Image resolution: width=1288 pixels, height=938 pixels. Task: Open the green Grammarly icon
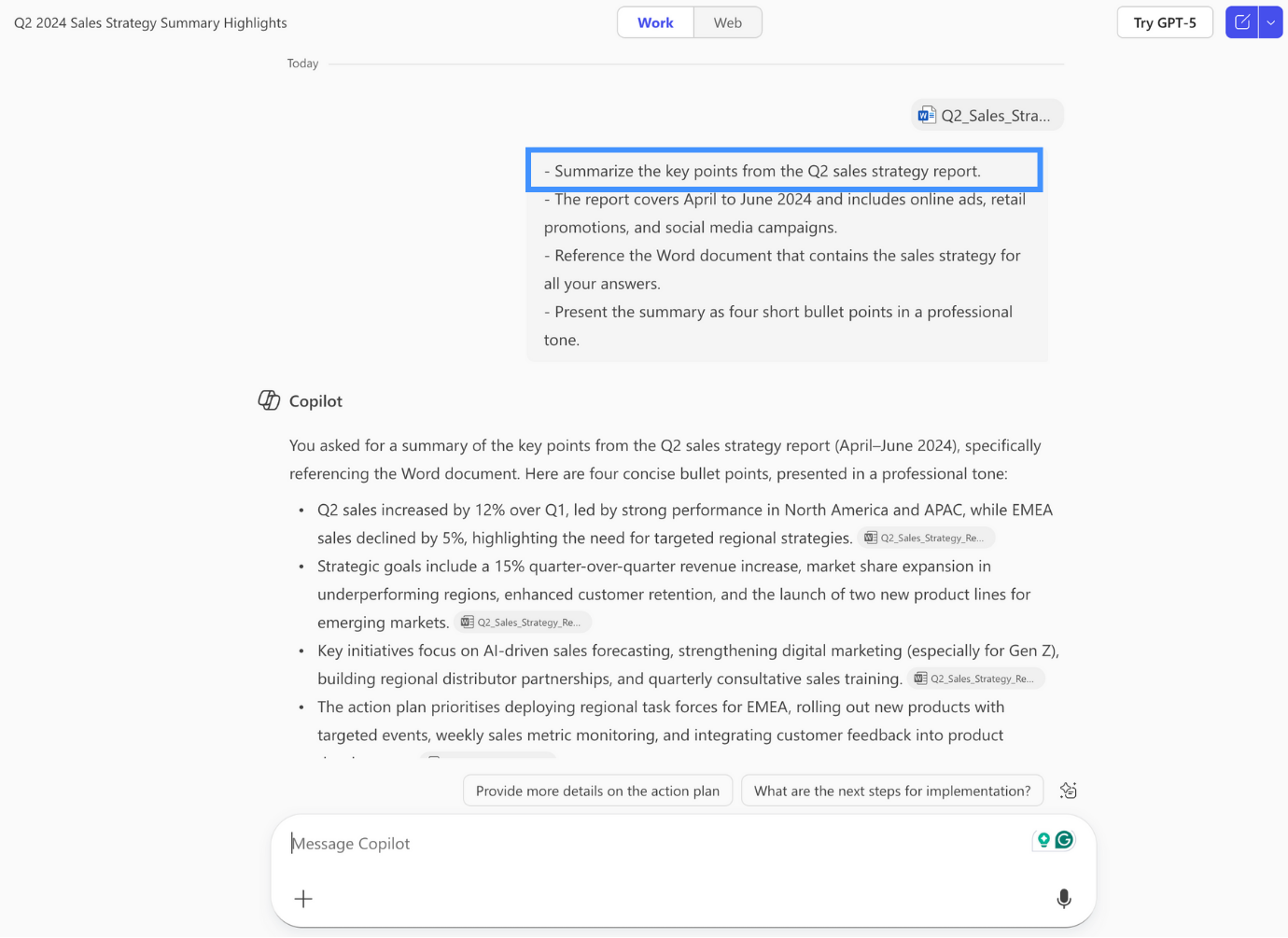(x=1064, y=840)
